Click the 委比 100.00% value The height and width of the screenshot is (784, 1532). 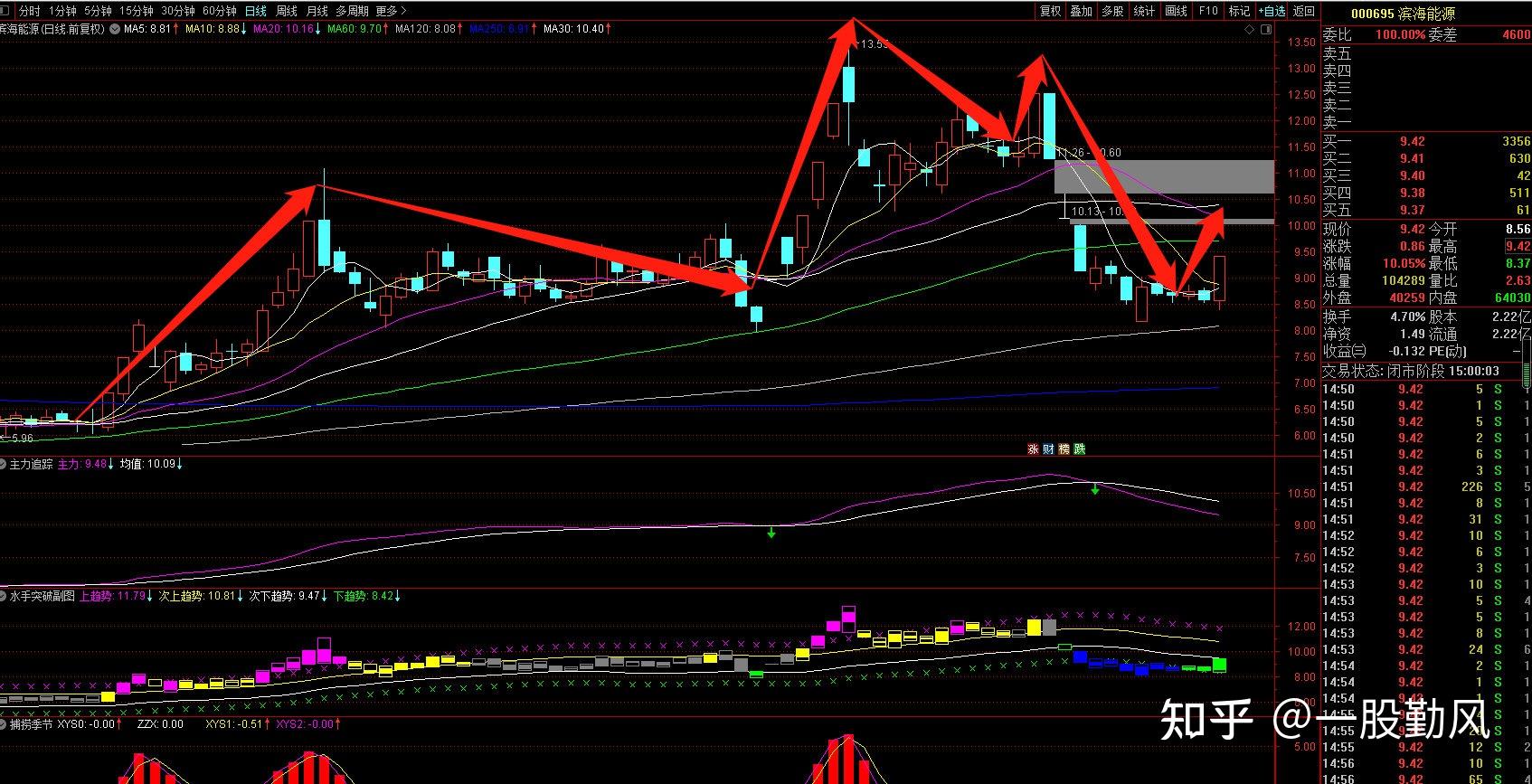coord(1400,34)
